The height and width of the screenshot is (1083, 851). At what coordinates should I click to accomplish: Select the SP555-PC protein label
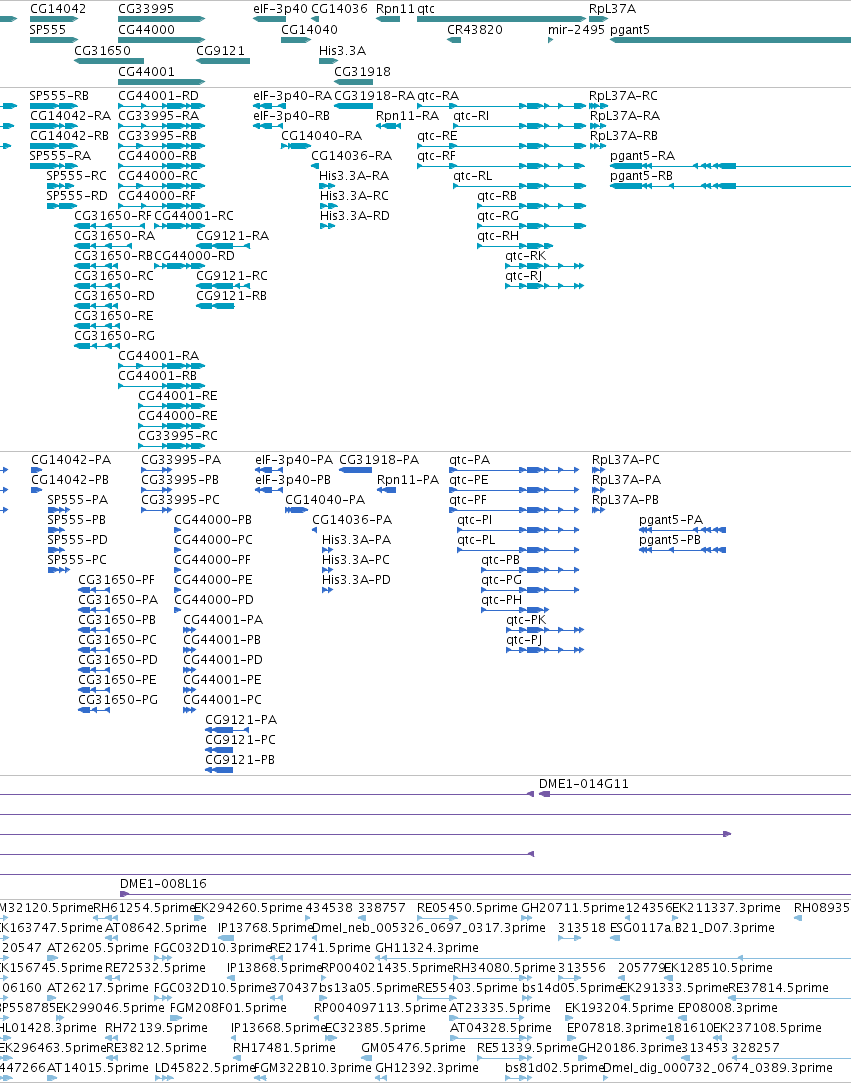(x=77, y=560)
